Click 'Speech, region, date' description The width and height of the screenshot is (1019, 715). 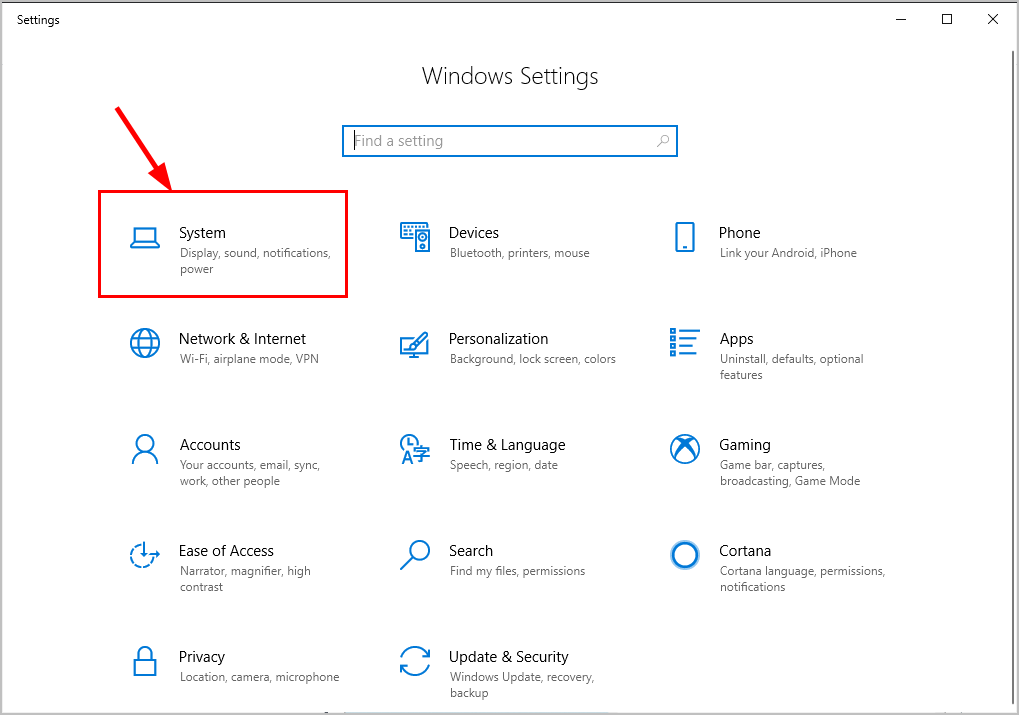click(504, 465)
